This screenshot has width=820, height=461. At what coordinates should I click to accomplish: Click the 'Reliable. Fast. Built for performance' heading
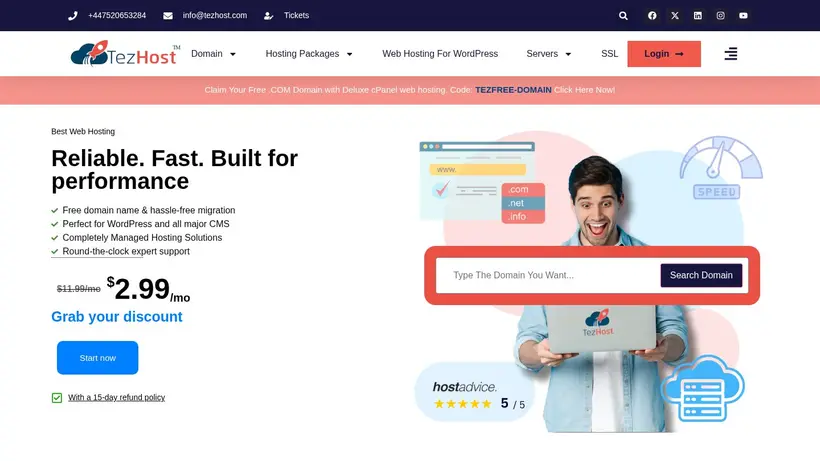[x=175, y=170]
